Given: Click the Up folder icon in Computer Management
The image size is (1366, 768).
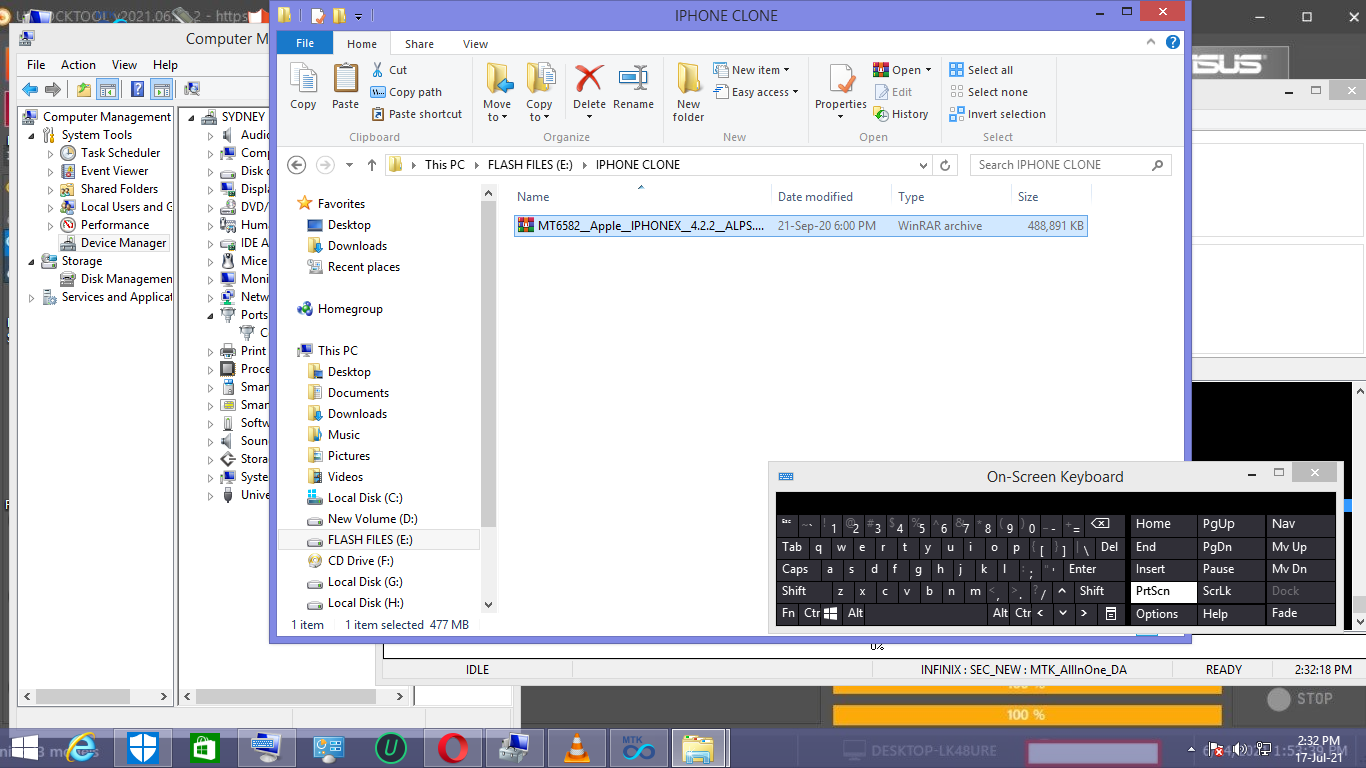Looking at the screenshot, I should click(x=84, y=89).
